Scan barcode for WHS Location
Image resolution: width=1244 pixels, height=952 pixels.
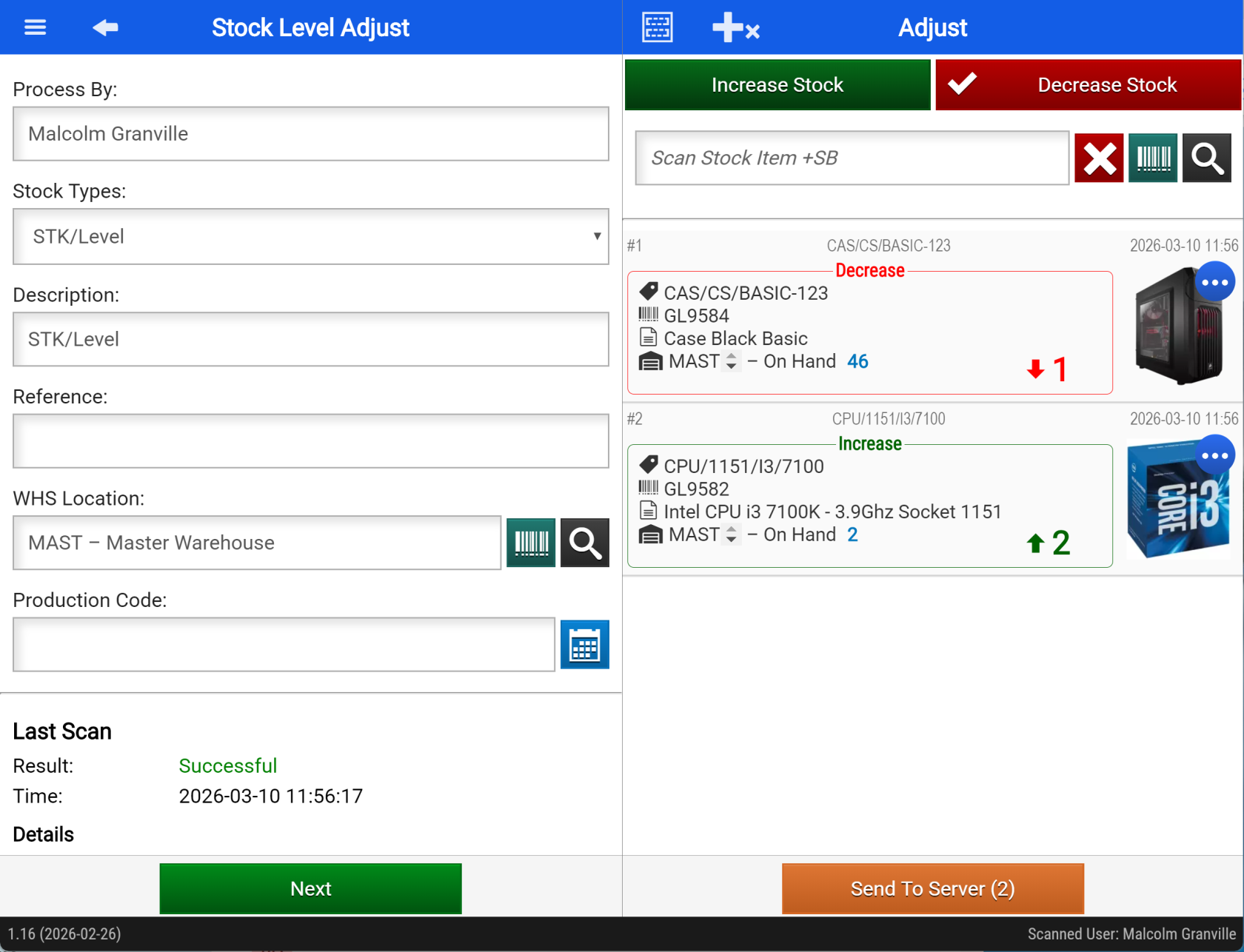tap(531, 543)
